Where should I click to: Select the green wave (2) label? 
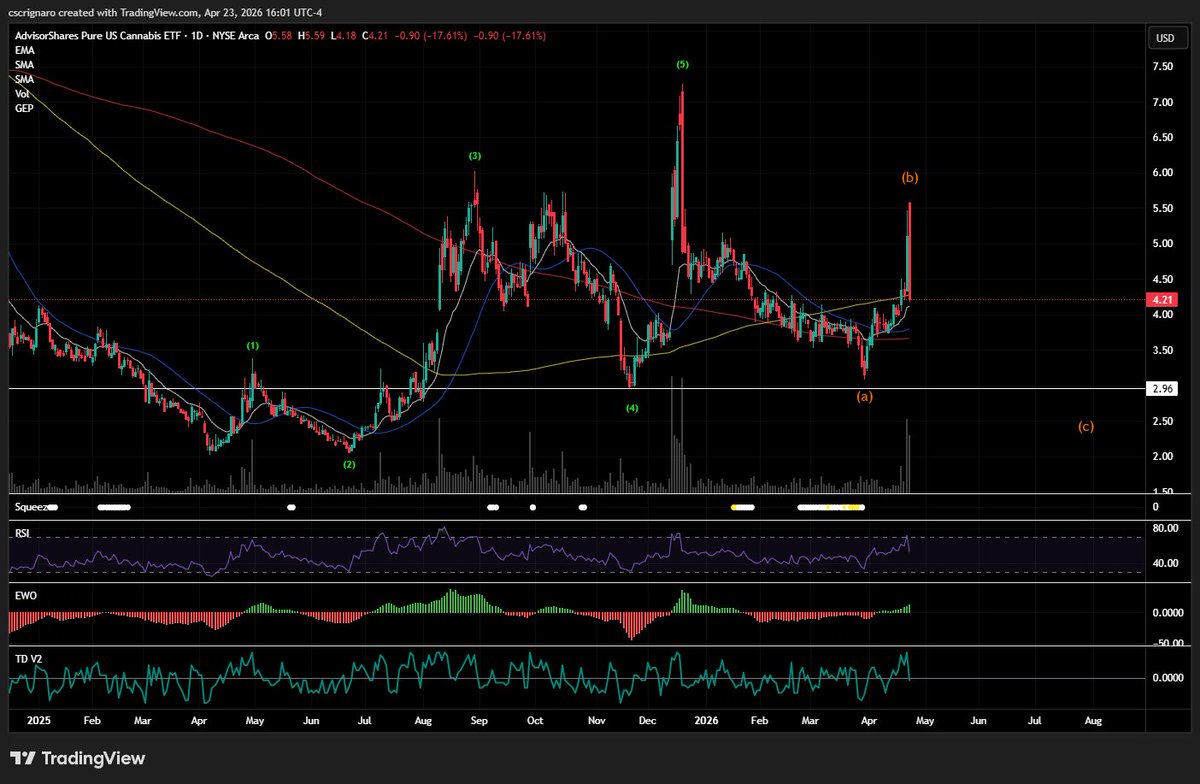[349, 465]
